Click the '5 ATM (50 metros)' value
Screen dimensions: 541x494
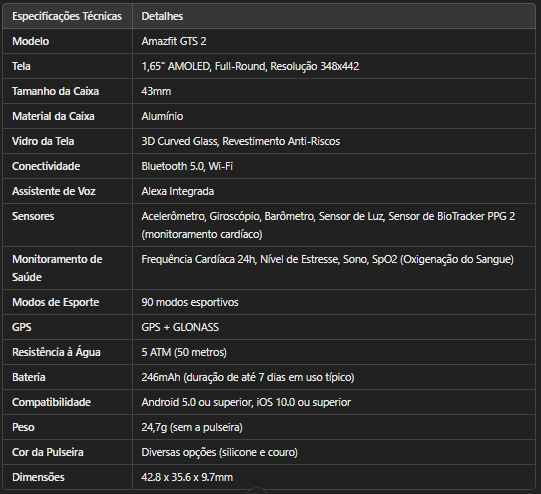[x=184, y=352]
